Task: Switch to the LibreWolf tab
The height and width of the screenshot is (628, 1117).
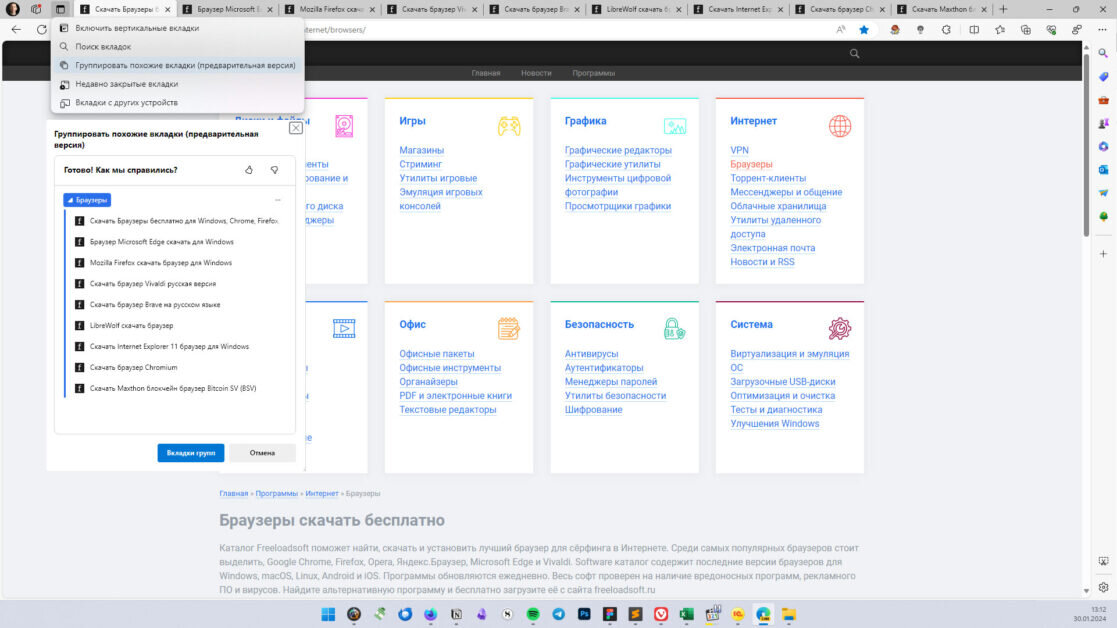Action: pos(634,9)
